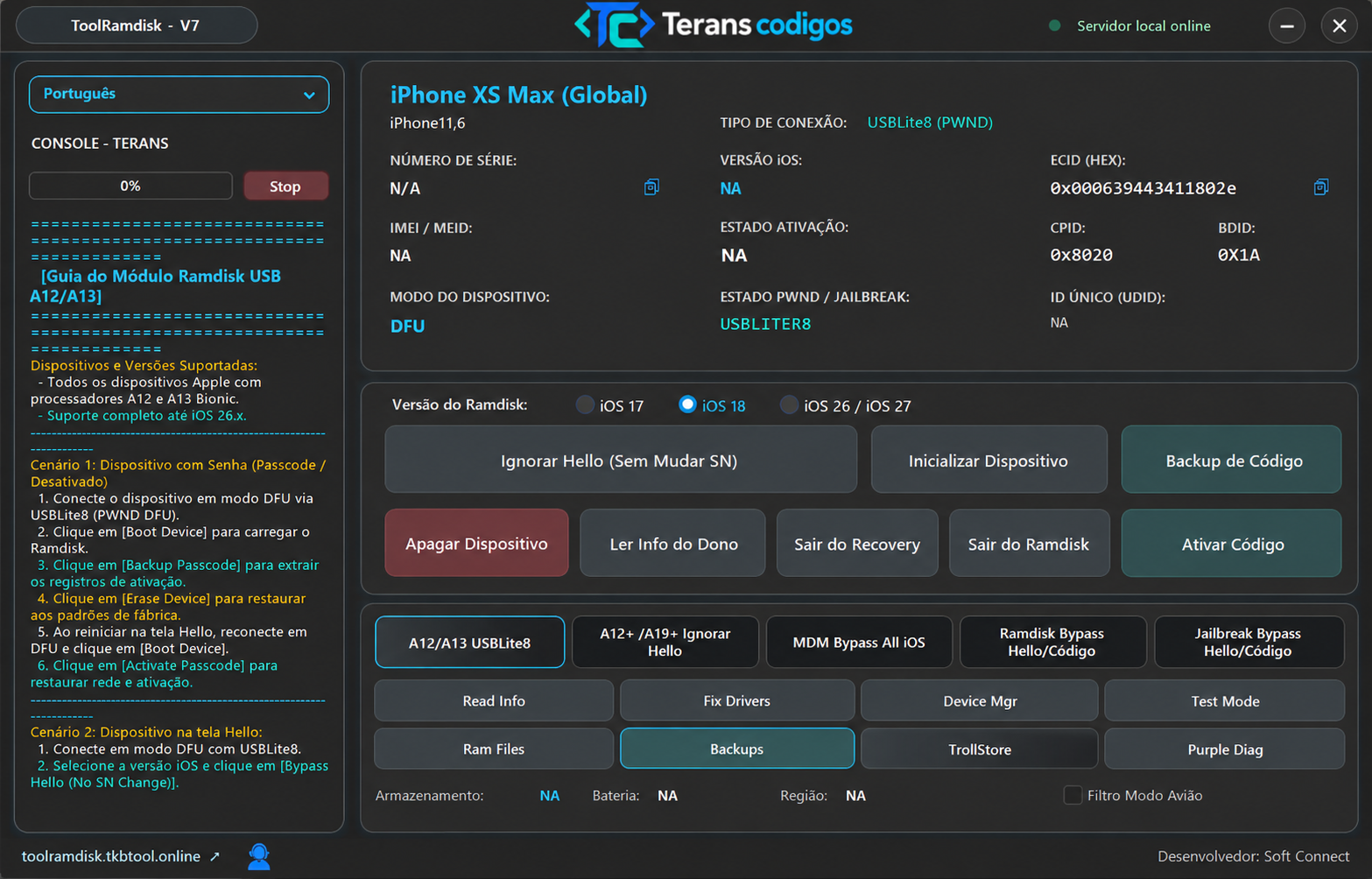Open the Português language dropdown
1372x879 pixels.
179,95
